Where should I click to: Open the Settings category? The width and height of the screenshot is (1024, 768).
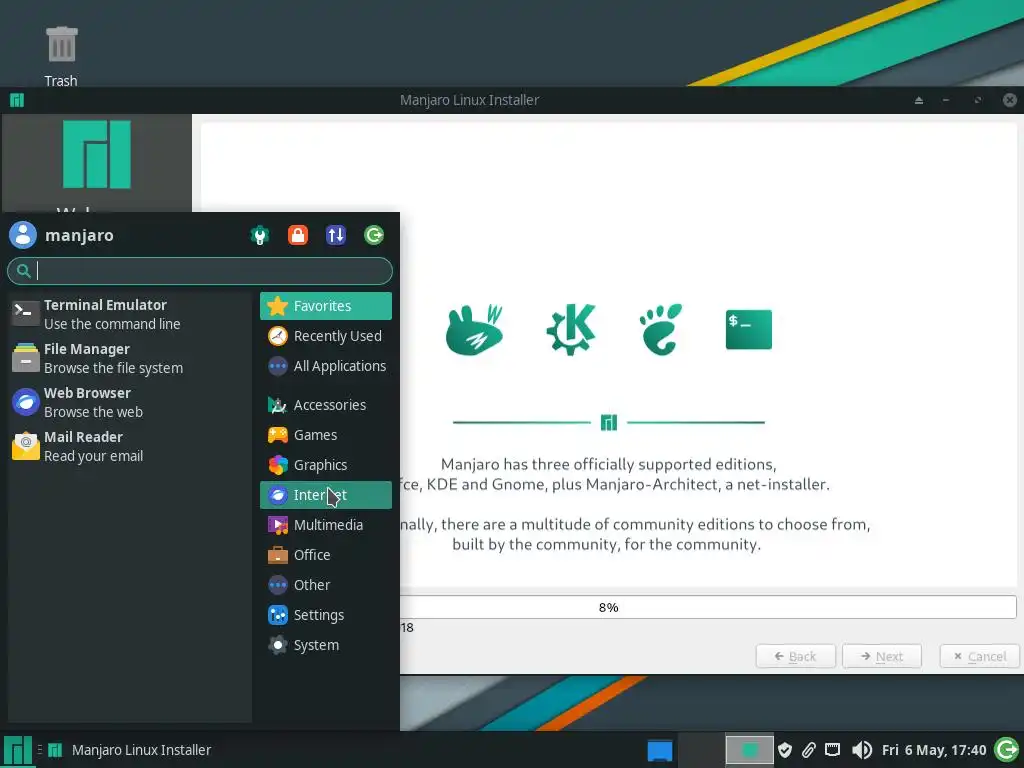pyautogui.click(x=326, y=615)
